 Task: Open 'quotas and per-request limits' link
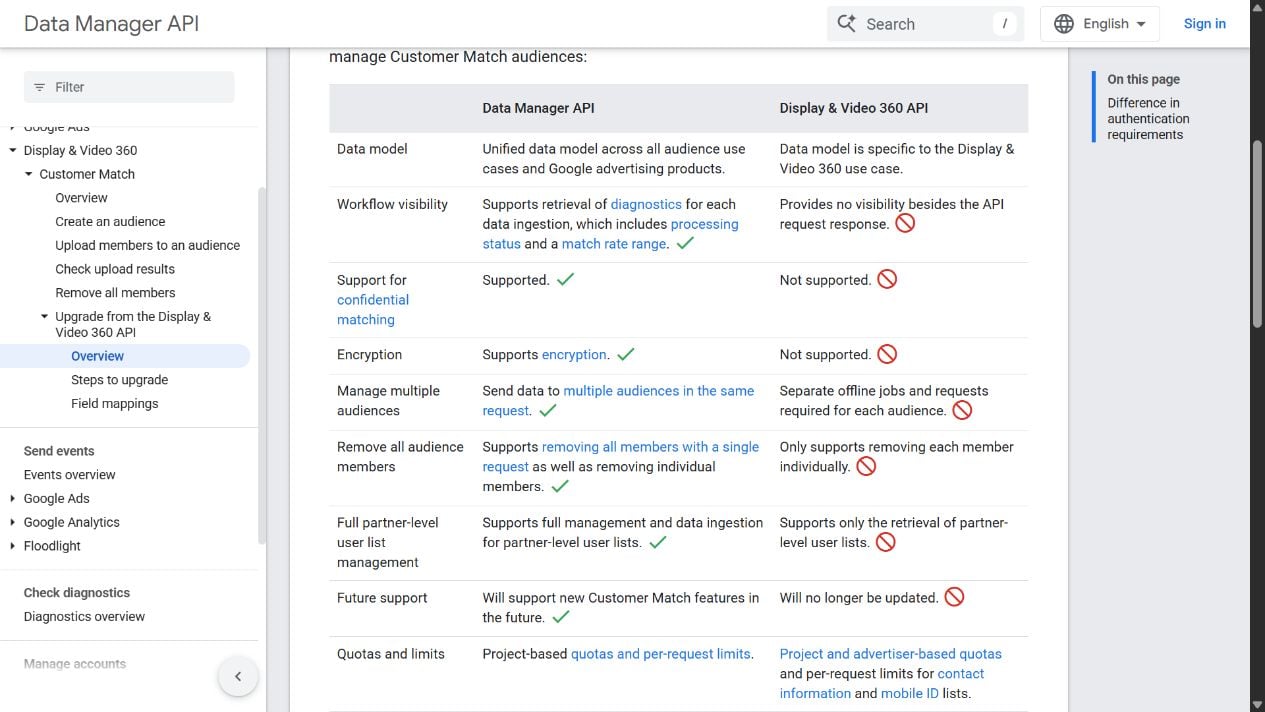coord(660,654)
